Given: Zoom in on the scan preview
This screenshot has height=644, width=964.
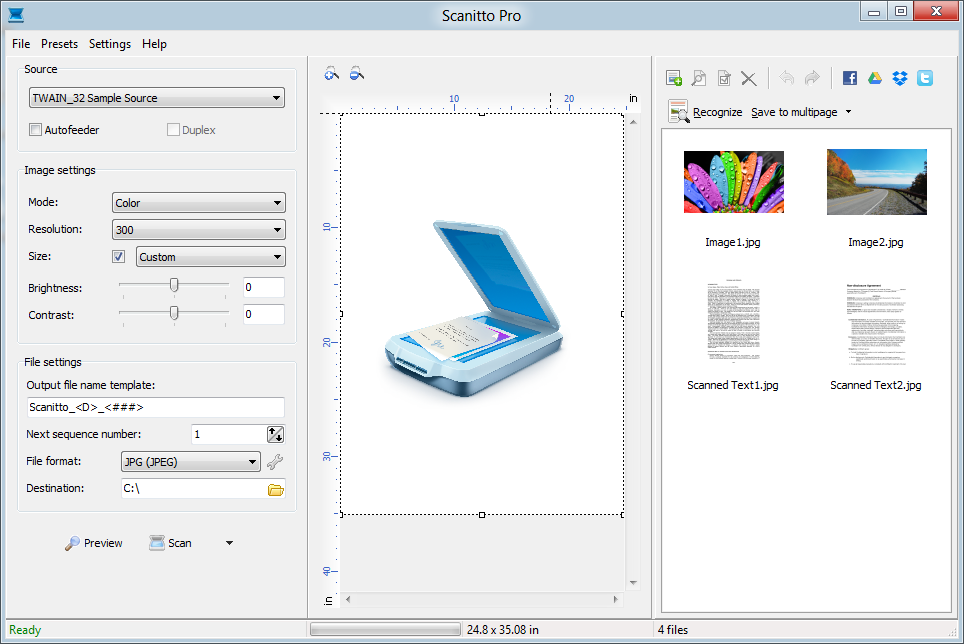Looking at the screenshot, I should point(330,73).
